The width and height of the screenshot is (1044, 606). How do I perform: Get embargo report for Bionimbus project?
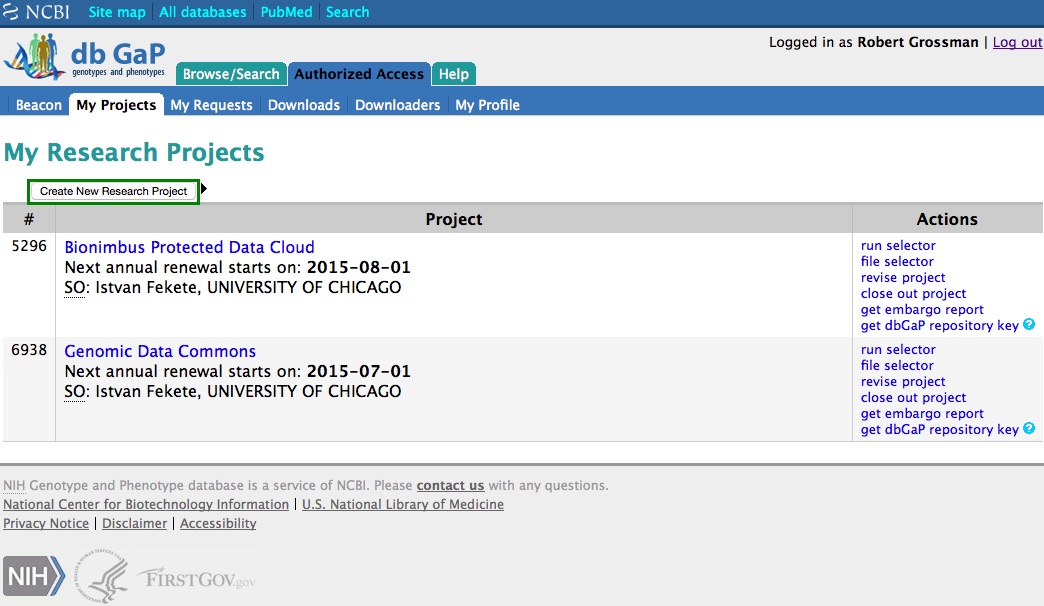[922, 309]
